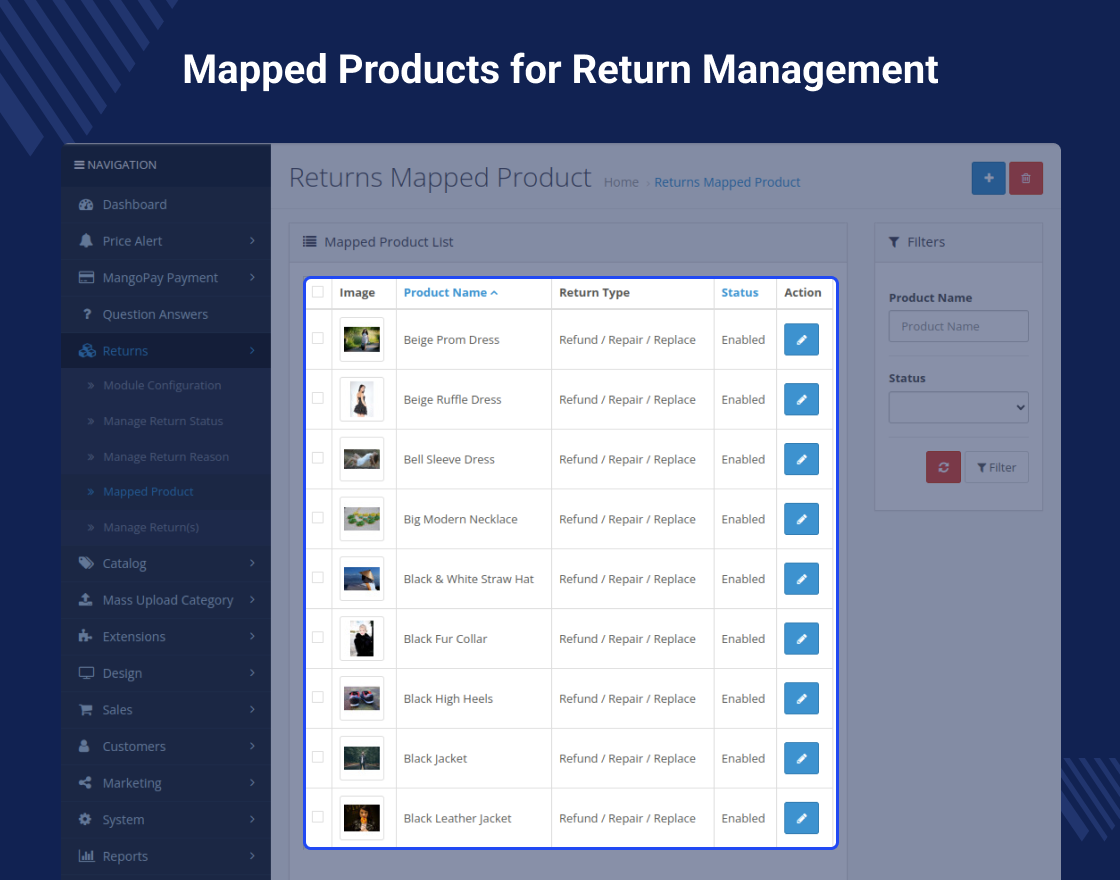Click the Filter button
1120x880 pixels.
pos(996,467)
